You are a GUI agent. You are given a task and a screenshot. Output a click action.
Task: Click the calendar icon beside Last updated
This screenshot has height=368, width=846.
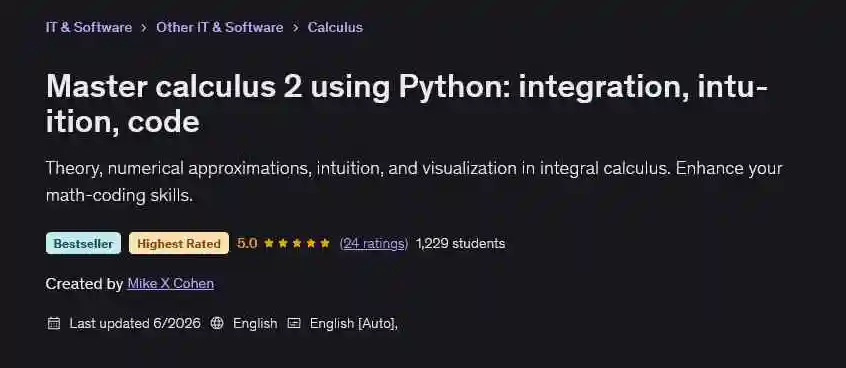point(54,323)
